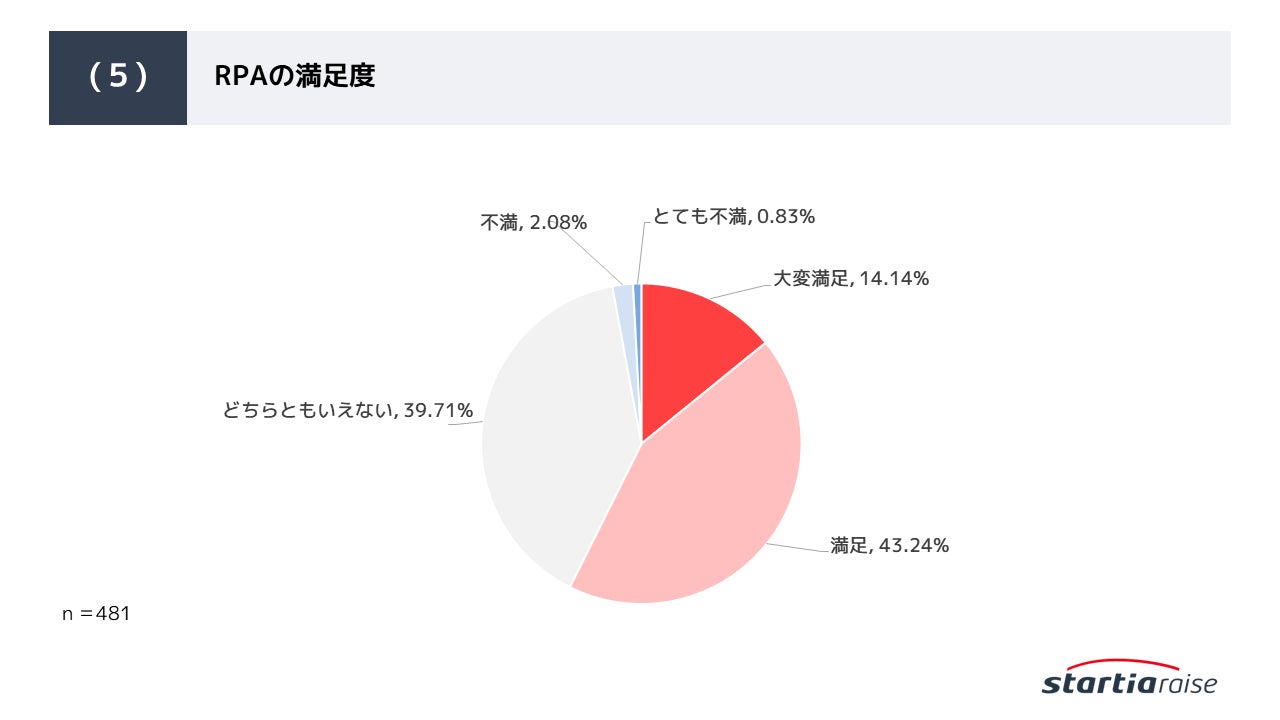Image resolution: width=1280 pixels, height=720 pixels.
Task: Click the leader line to 満足 label
Action: [x=800, y=545]
